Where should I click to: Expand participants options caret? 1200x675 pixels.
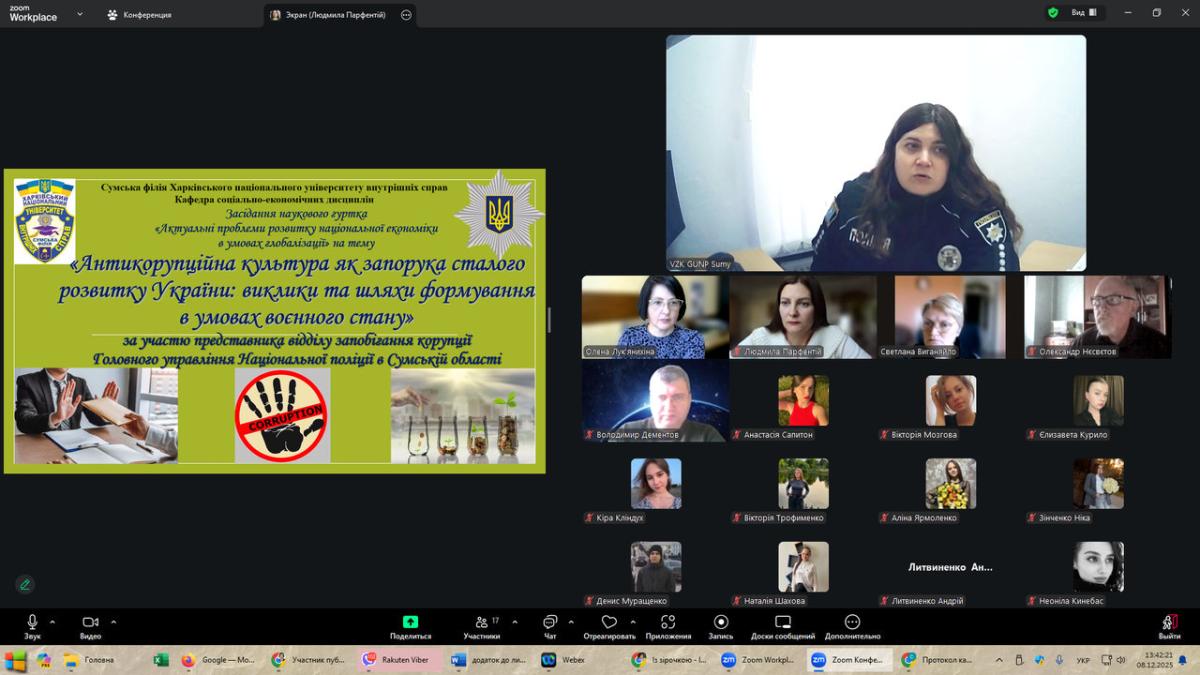[515, 621]
